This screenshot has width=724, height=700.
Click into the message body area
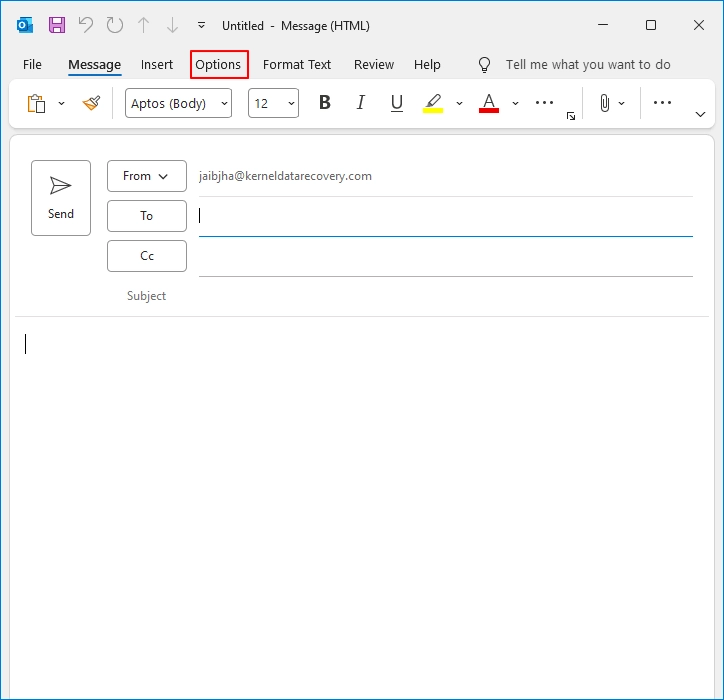point(362,508)
